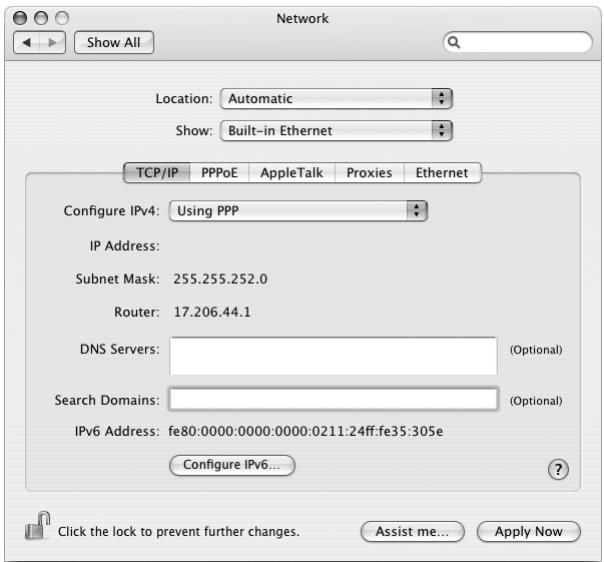Click the IPv6 address fe80:0000:0000:0000:0211:24ff:fe35:305e
Image resolution: width=604 pixels, height=562 pixels.
(306, 431)
